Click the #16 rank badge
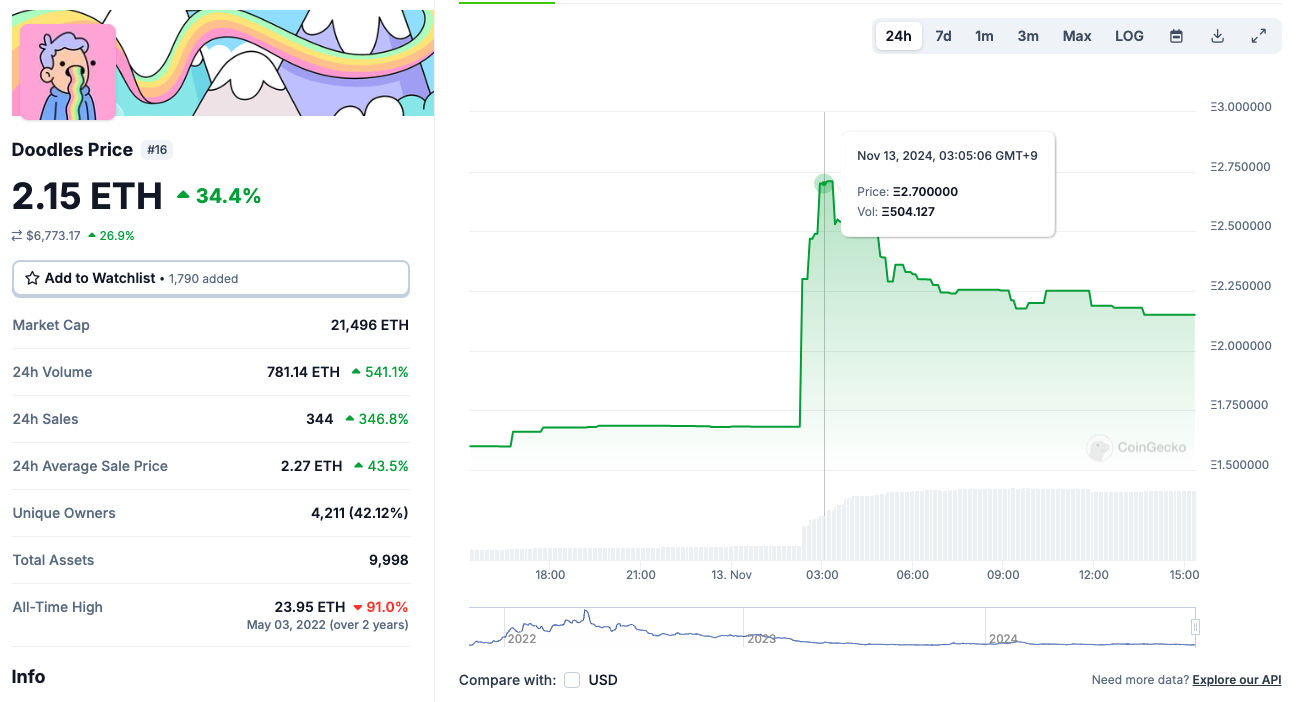 click(x=158, y=150)
